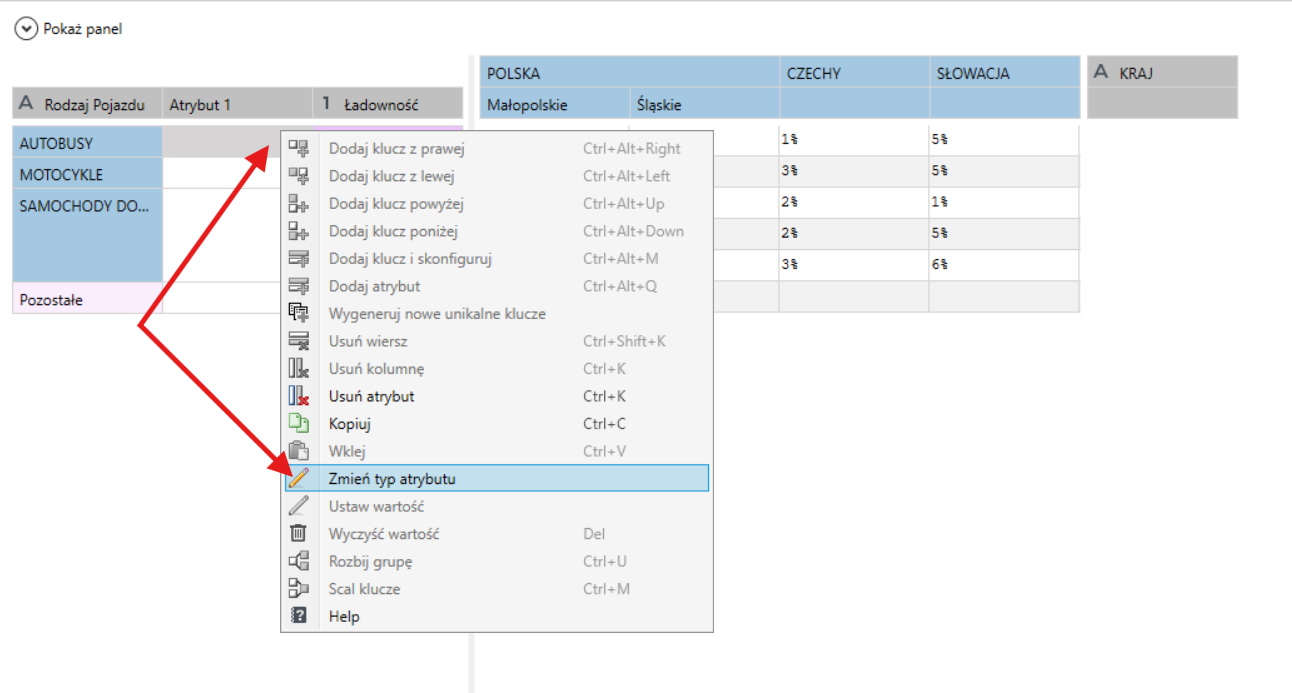The image size is (1292, 693).
Task: Click the CZECHY header cell
Action: tap(855, 73)
